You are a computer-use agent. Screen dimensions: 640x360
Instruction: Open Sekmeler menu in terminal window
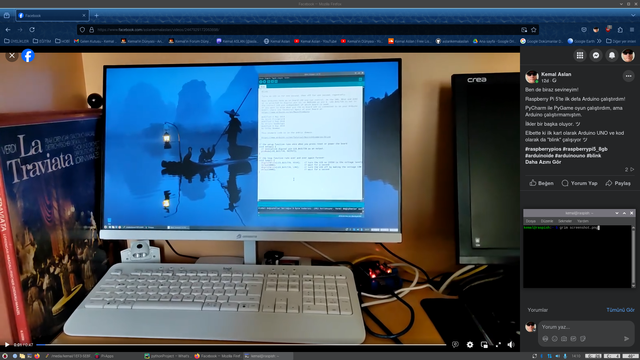click(565, 221)
